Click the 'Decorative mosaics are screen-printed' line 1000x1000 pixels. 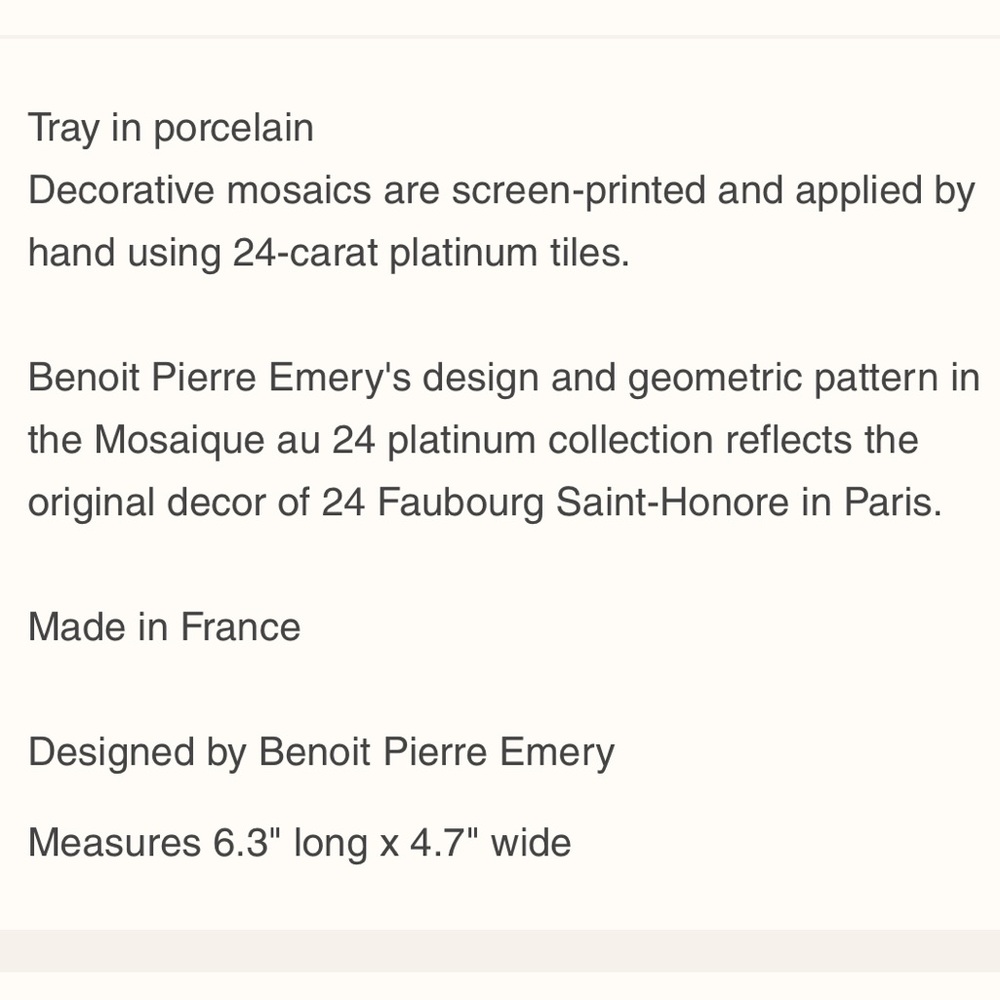(501, 191)
